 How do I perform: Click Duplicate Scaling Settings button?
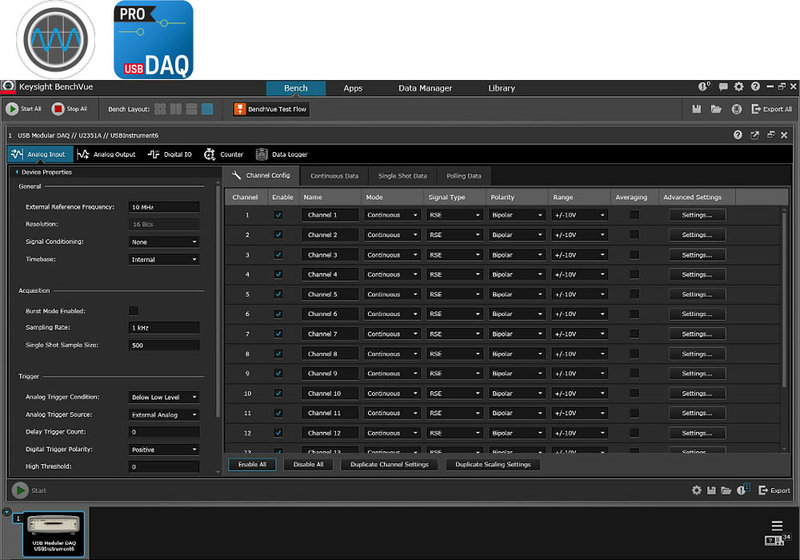tap(493, 465)
